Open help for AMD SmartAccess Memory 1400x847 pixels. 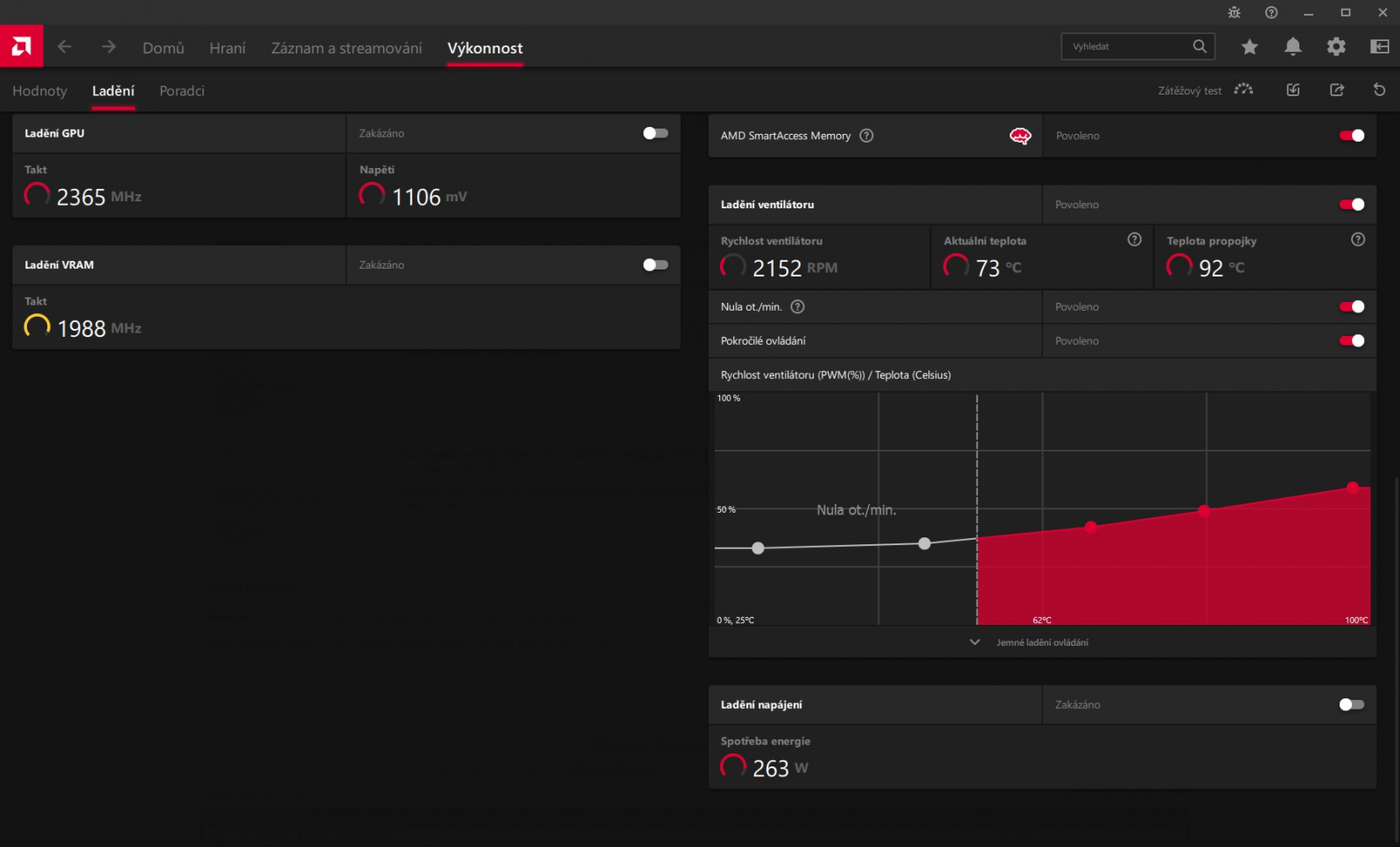pyautogui.click(x=866, y=136)
